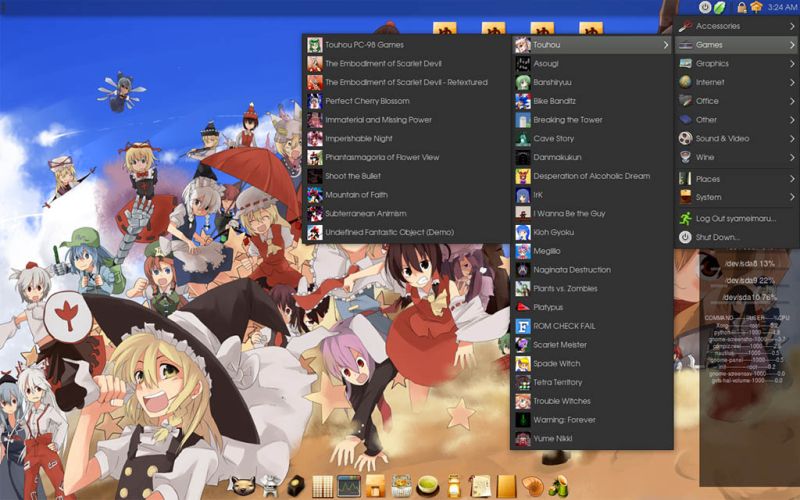Click the lantern icon in the dock
800x500 pixels.
(454, 486)
